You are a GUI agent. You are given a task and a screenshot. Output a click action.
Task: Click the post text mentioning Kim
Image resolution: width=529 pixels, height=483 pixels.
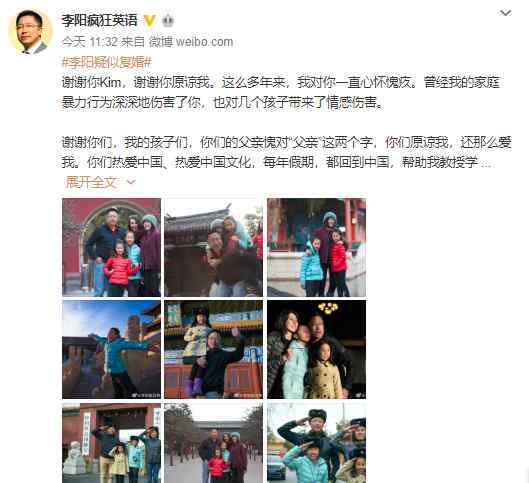point(281,92)
